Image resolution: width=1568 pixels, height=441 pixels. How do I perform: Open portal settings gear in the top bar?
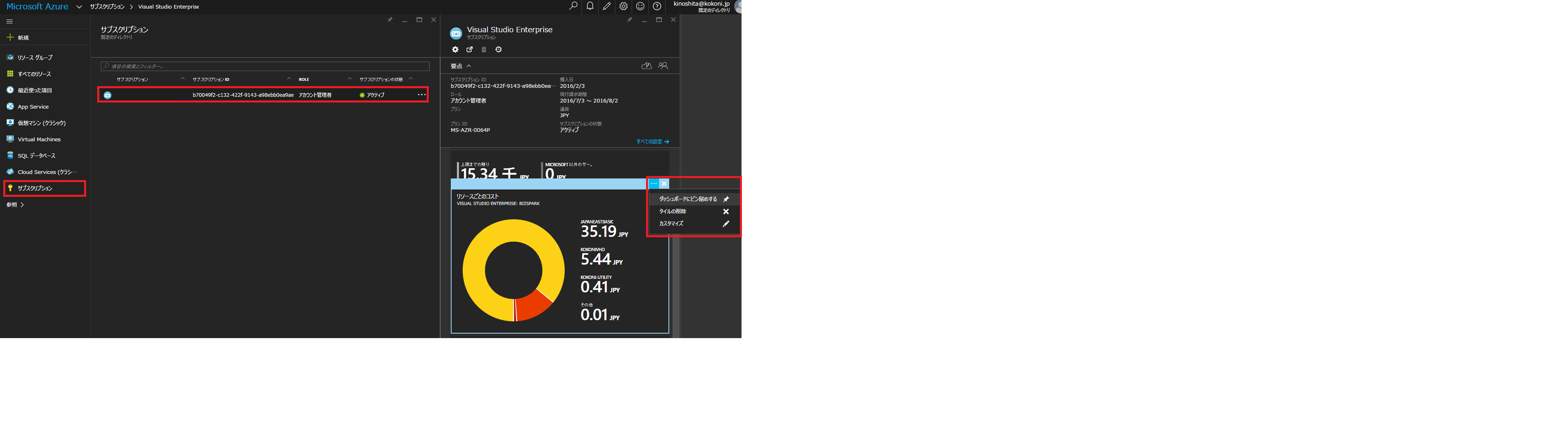tap(623, 6)
